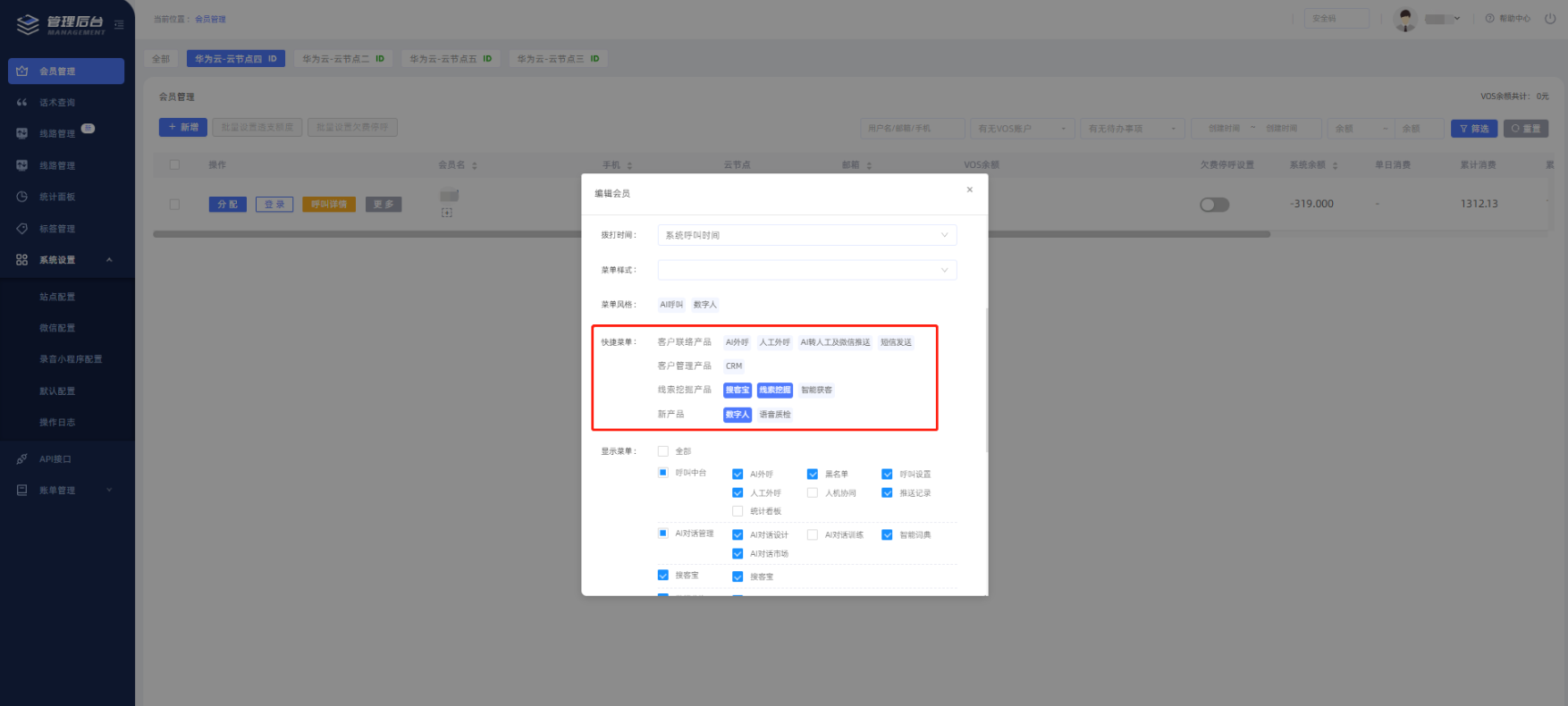Expand the 菜单样式 dropdown
Viewport: 1568px width, 706px height.
806,270
